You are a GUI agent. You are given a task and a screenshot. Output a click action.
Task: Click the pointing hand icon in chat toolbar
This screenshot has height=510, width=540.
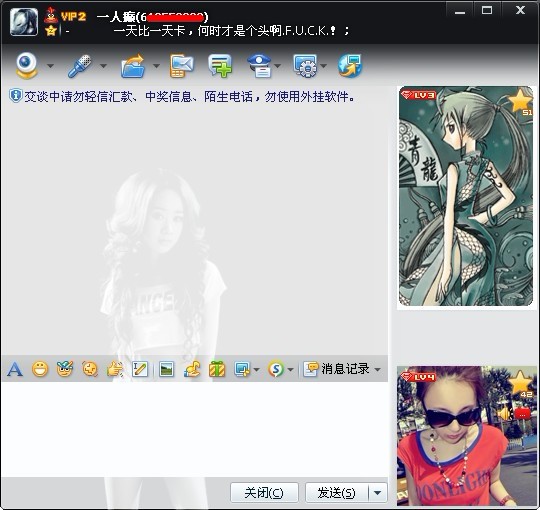(115, 370)
